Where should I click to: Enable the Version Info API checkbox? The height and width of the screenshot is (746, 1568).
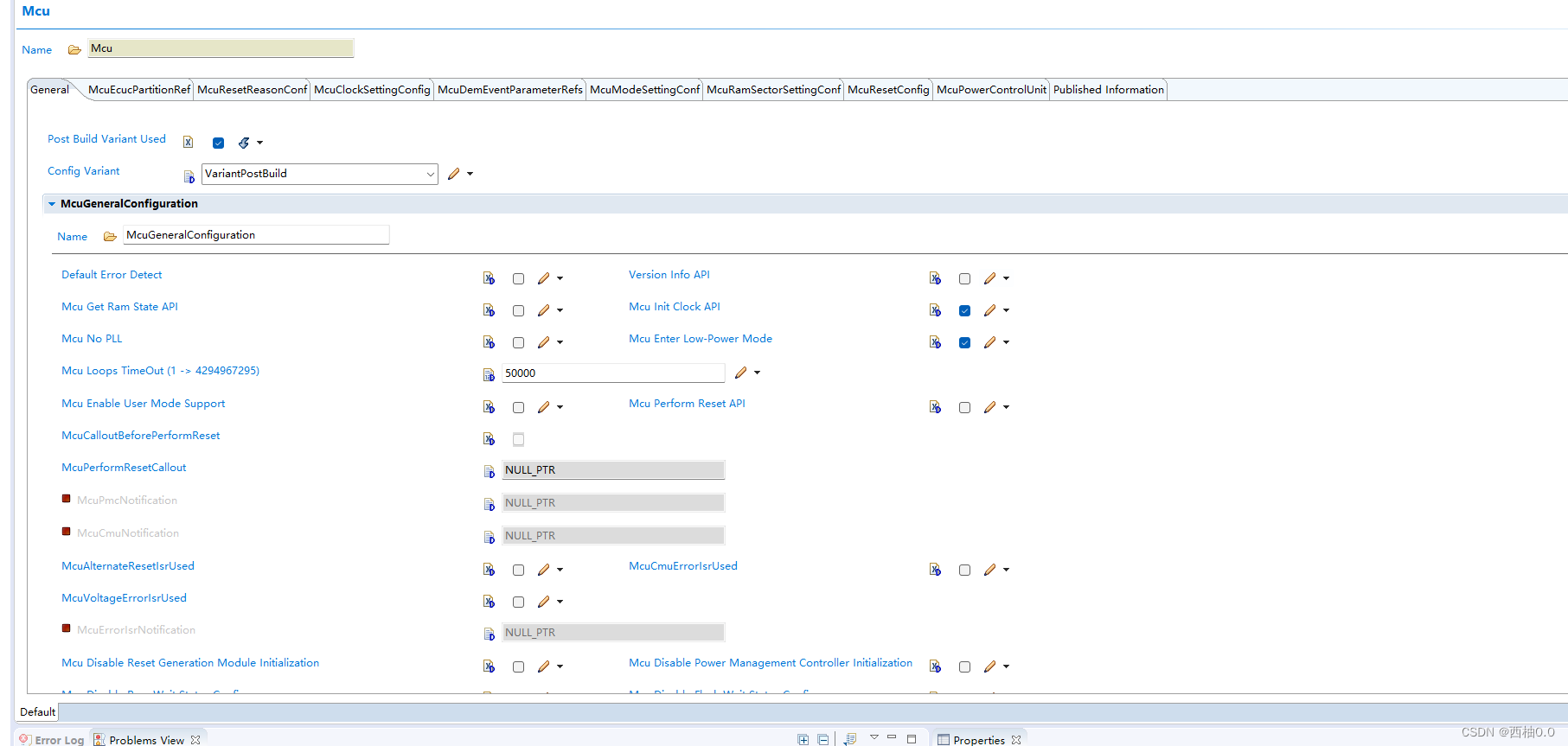pyautogui.click(x=964, y=278)
